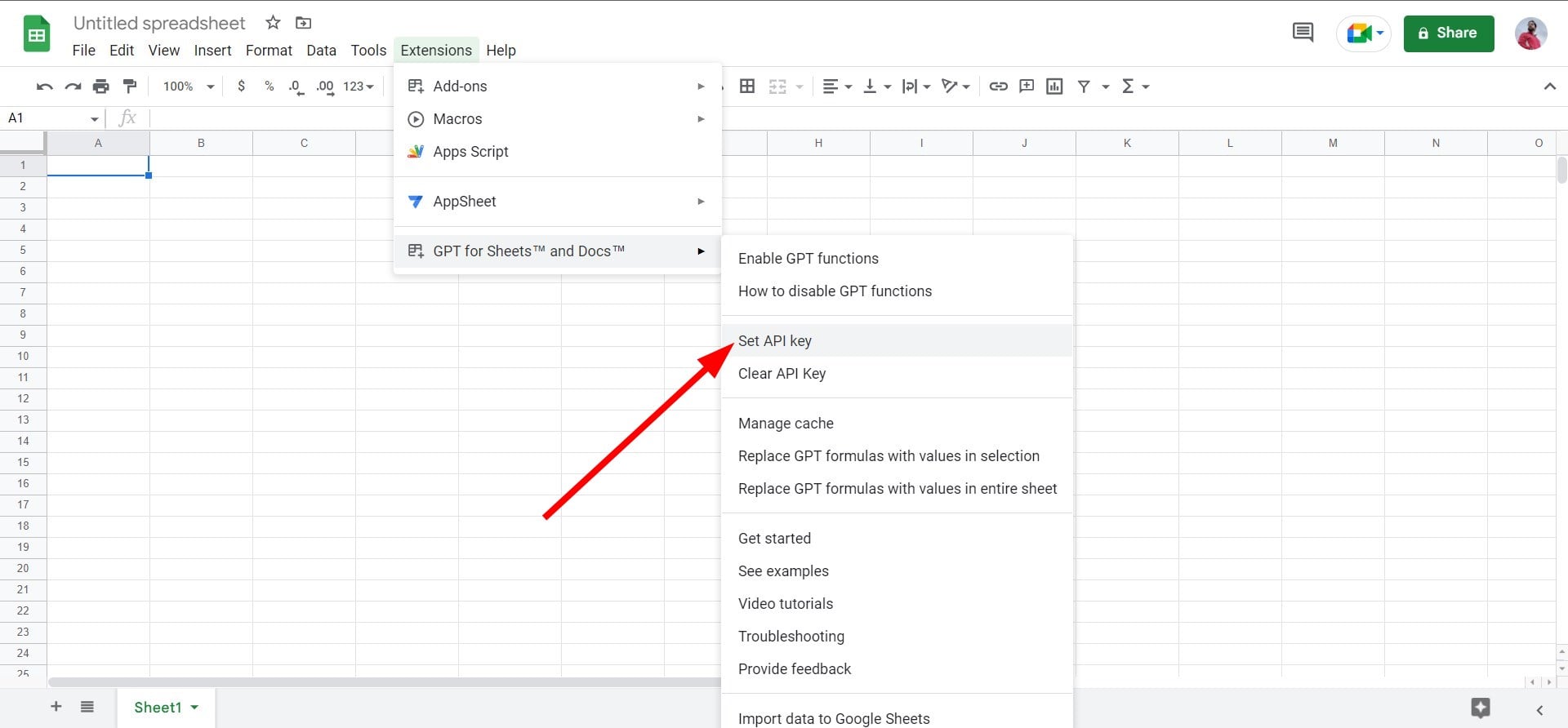The width and height of the screenshot is (1568, 728).
Task: Click the print icon in toolbar
Action: 101,87
